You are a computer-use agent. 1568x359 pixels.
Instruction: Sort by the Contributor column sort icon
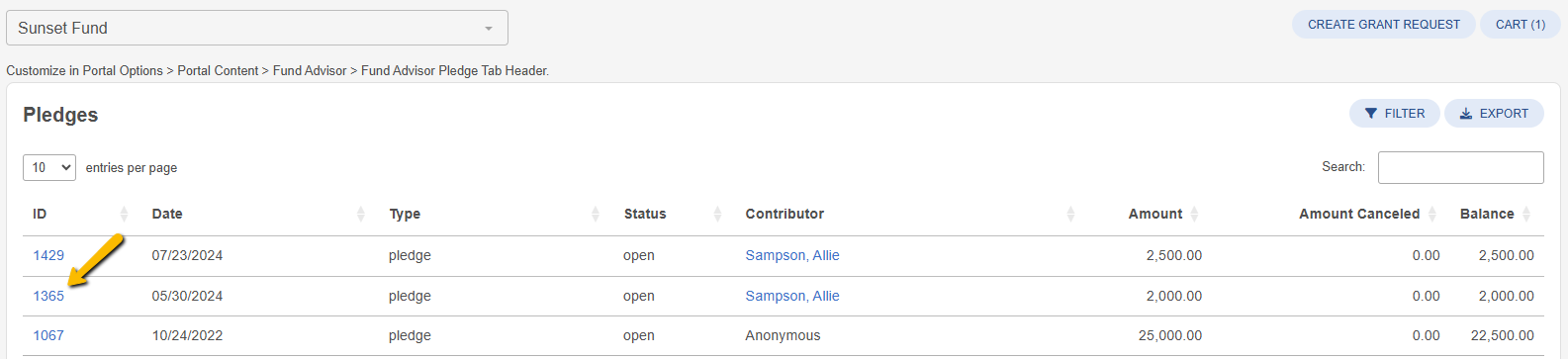point(1070,214)
